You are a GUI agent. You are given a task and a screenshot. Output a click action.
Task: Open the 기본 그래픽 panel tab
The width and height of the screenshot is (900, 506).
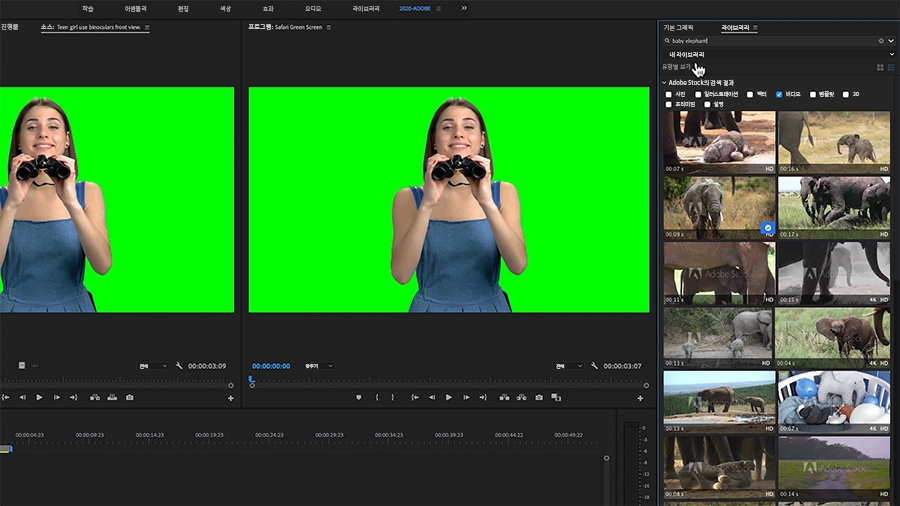click(x=677, y=28)
